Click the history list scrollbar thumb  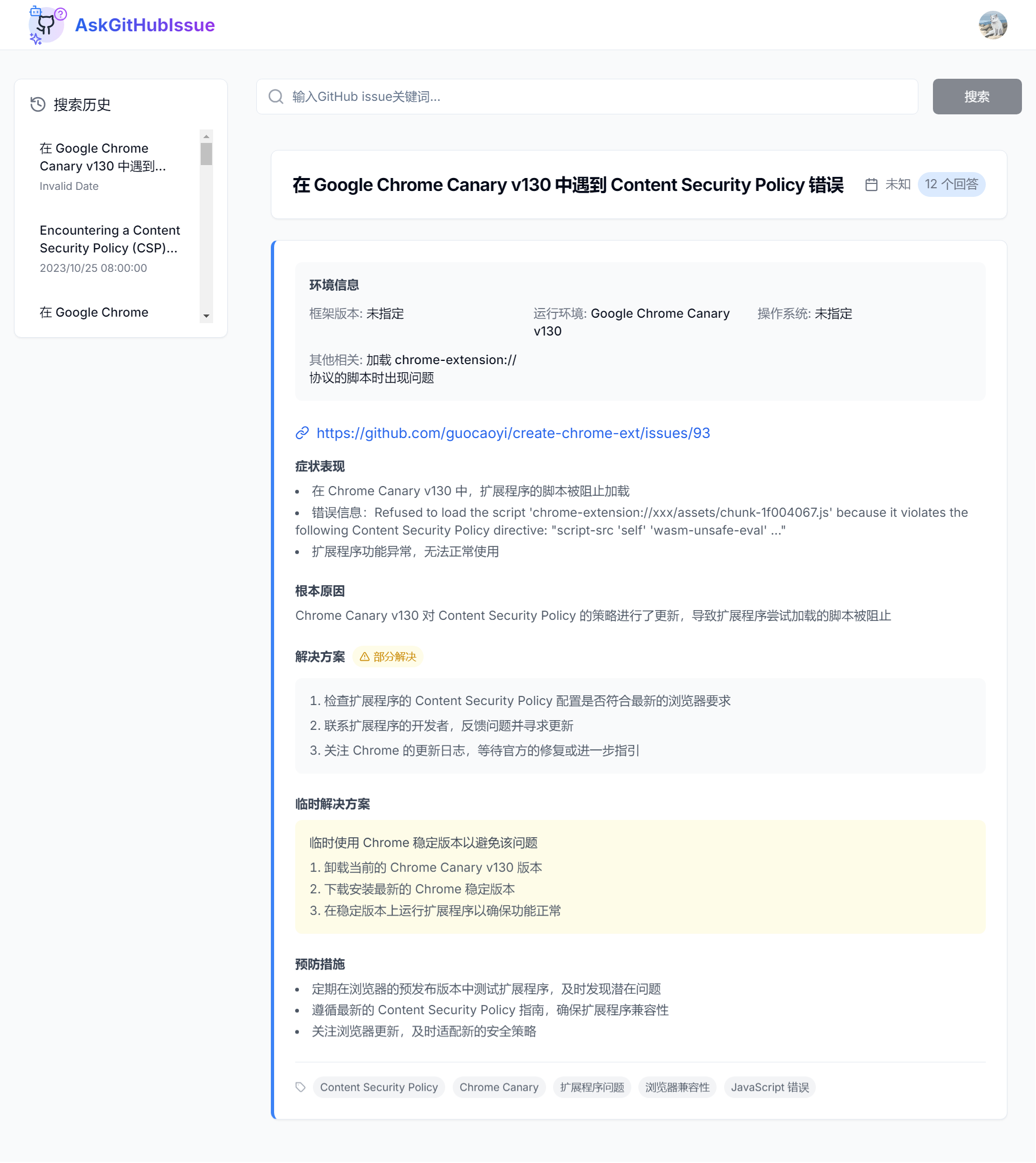(206, 154)
